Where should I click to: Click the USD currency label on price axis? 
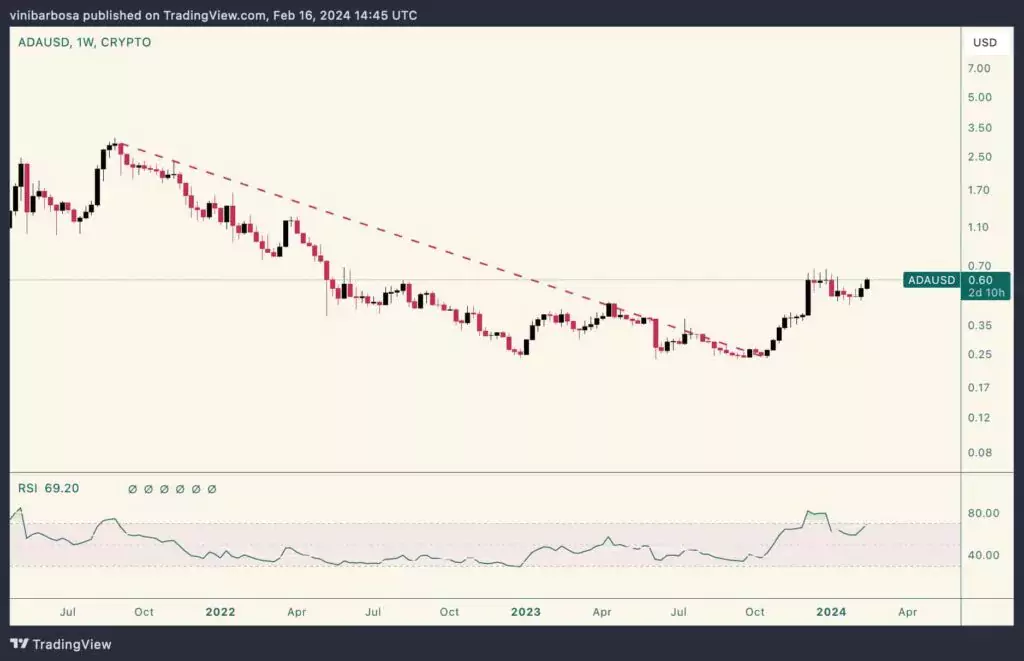(985, 42)
